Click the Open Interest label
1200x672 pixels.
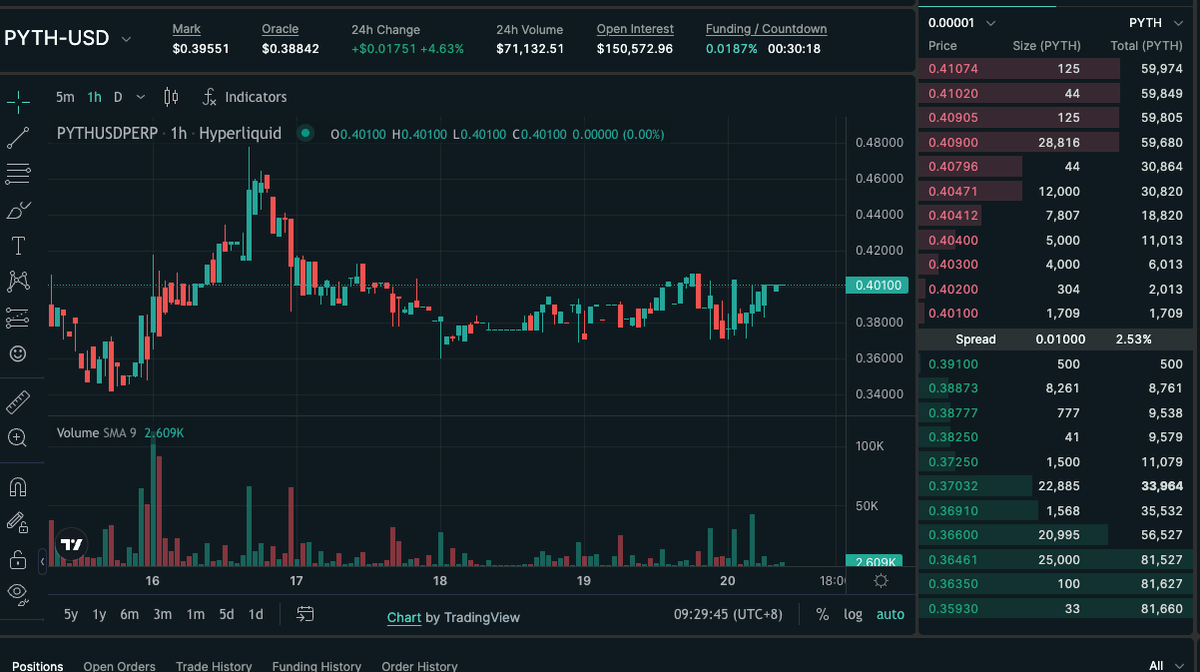(635, 29)
